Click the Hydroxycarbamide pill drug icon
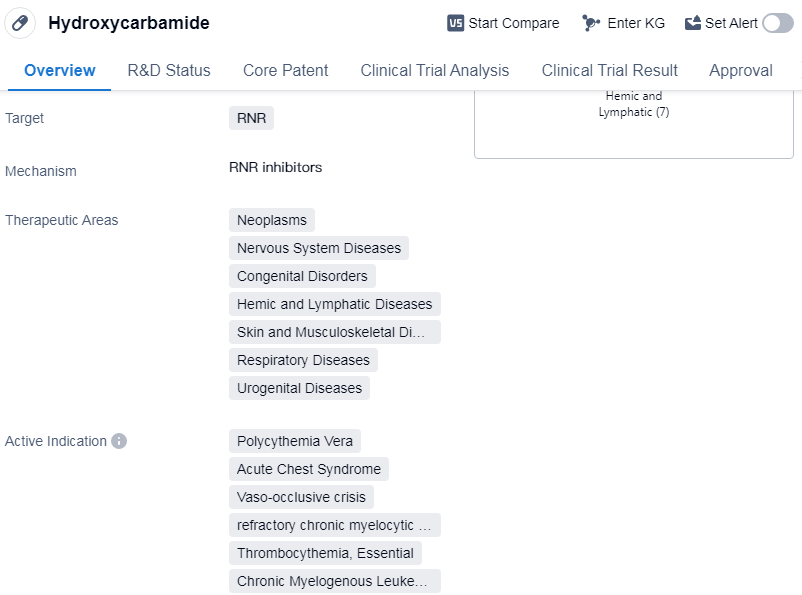802x595 pixels. tap(20, 23)
